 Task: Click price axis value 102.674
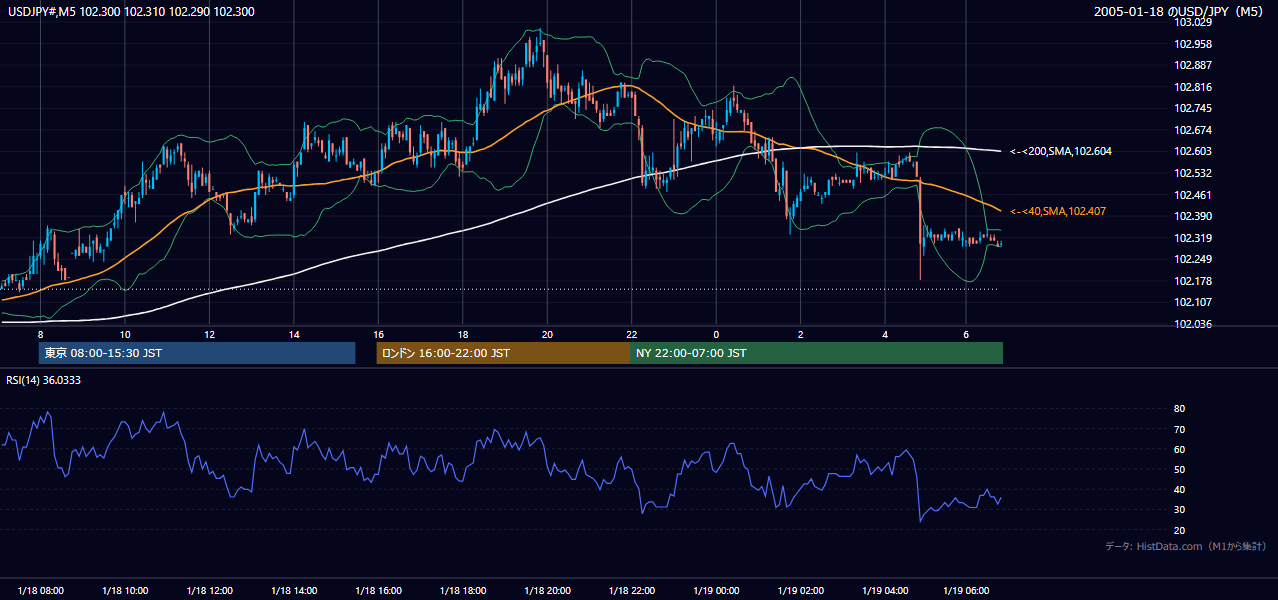pos(1193,130)
